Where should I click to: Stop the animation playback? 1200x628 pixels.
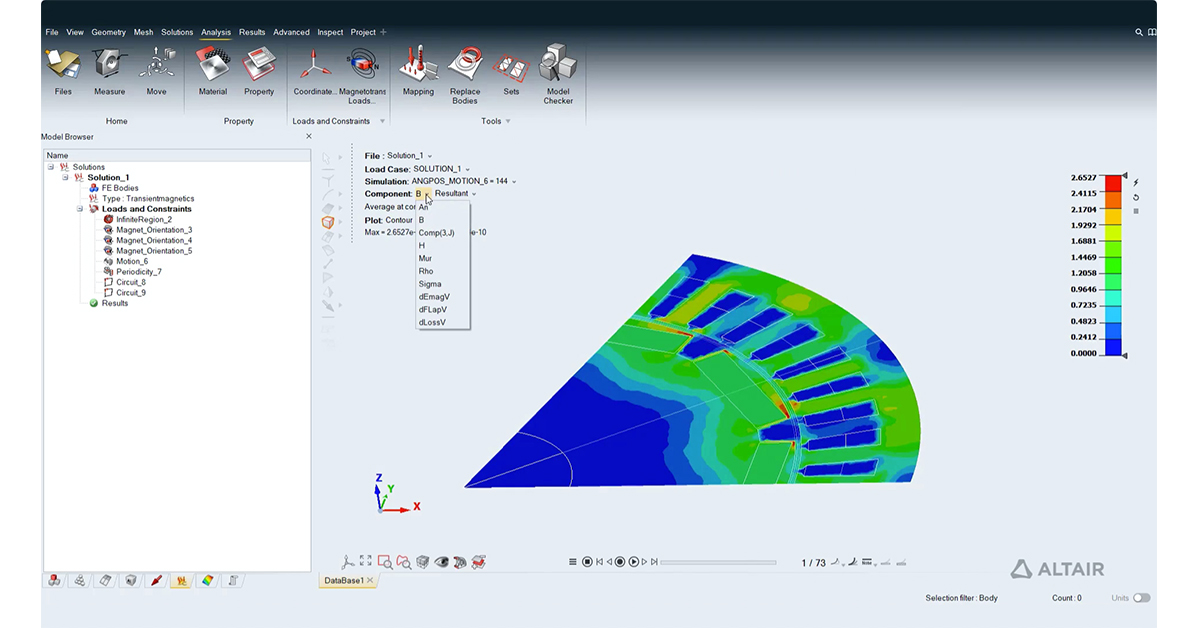588,562
